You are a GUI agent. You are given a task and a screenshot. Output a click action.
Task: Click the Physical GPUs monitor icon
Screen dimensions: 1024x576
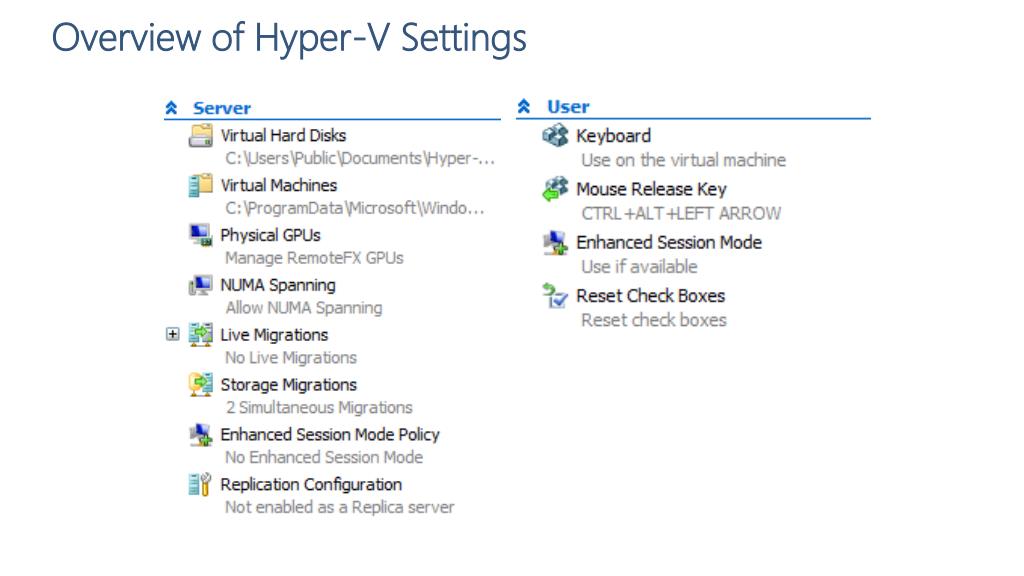click(200, 234)
